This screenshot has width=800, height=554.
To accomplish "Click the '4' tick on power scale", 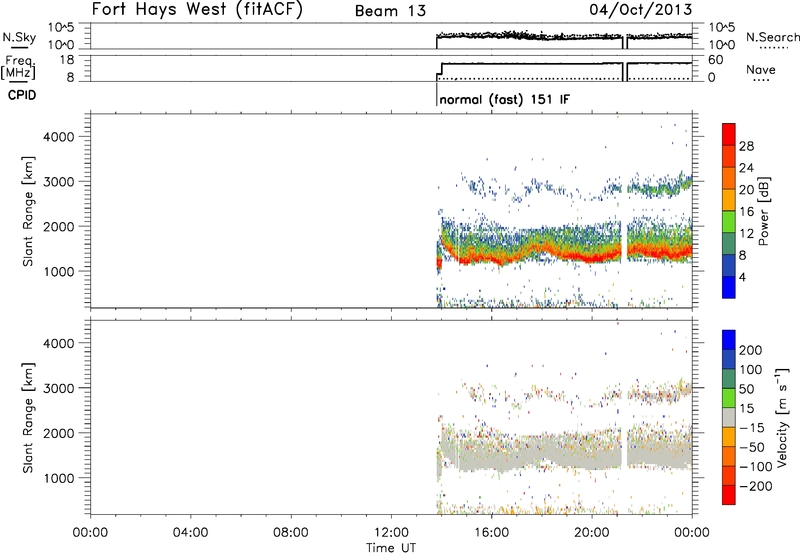I will click(742, 277).
